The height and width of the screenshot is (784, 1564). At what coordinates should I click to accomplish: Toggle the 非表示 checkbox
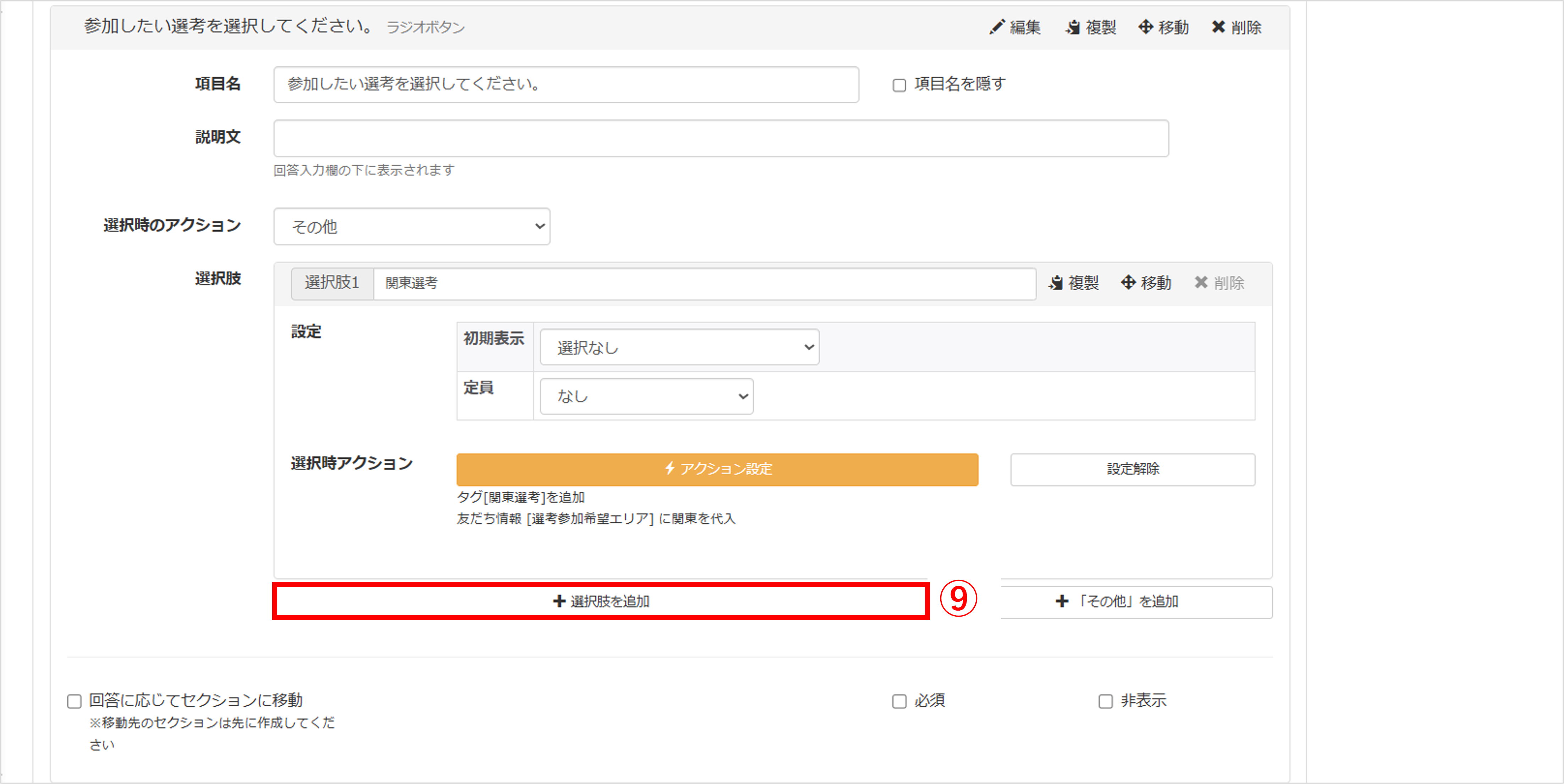1105,701
